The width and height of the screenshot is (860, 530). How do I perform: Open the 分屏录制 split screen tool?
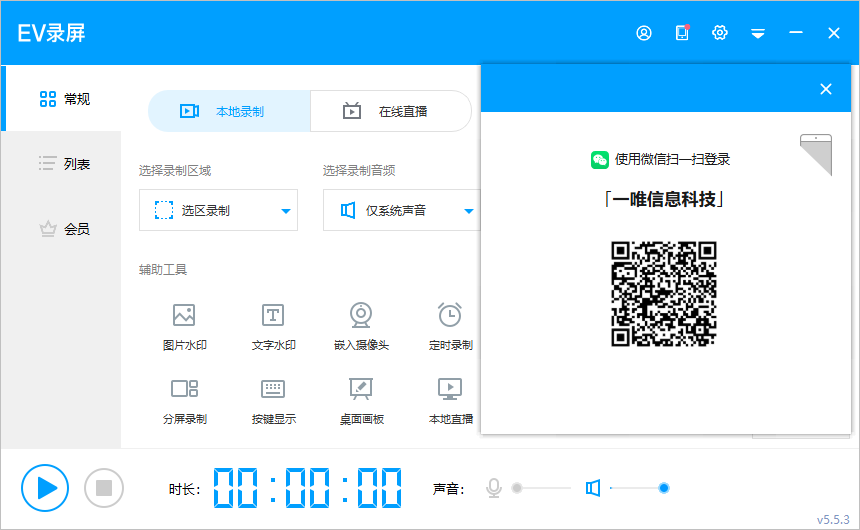(x=184, y=401)
